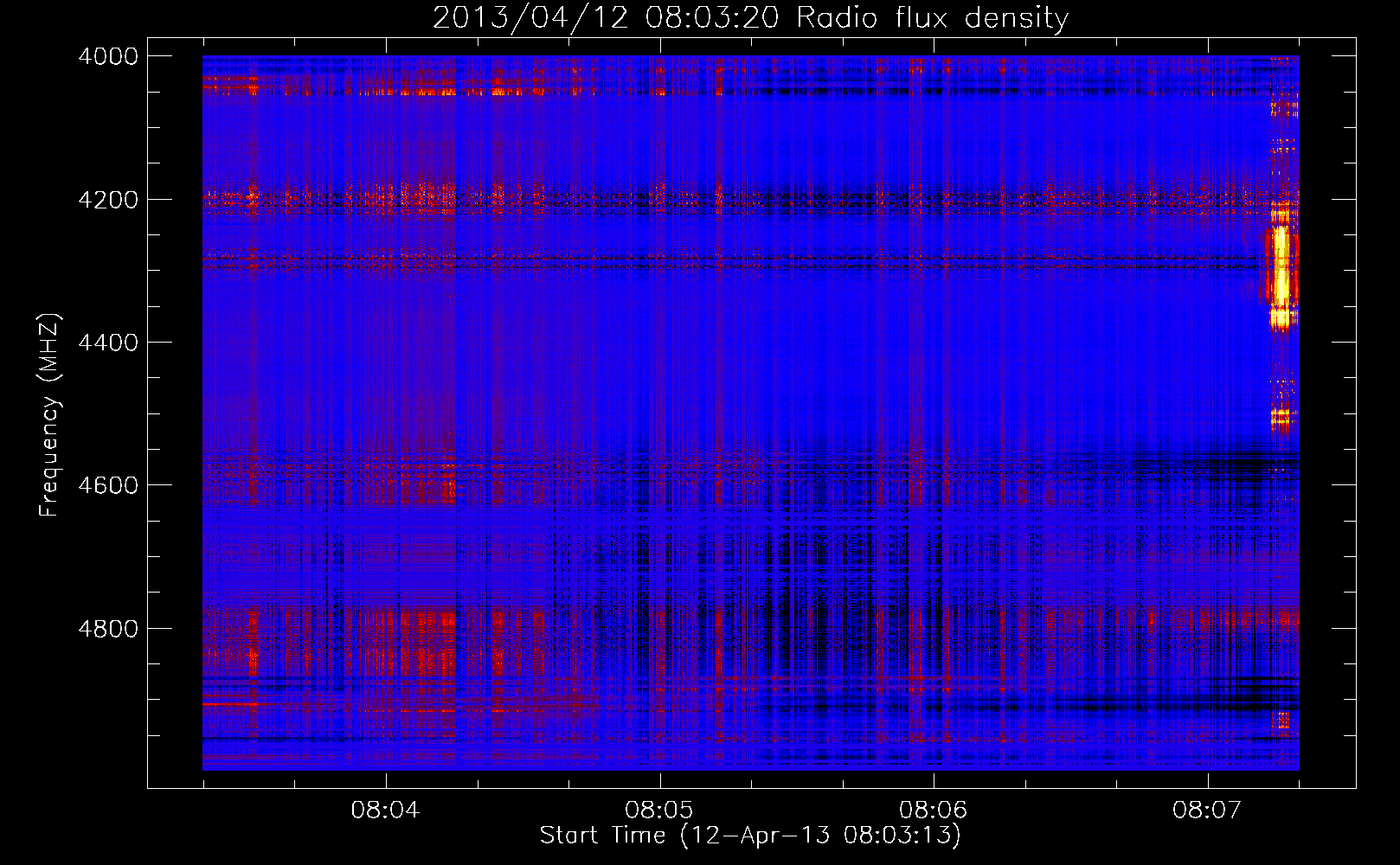
Task: Click the 08:07 time axis label
Action: coord(1207,810)
